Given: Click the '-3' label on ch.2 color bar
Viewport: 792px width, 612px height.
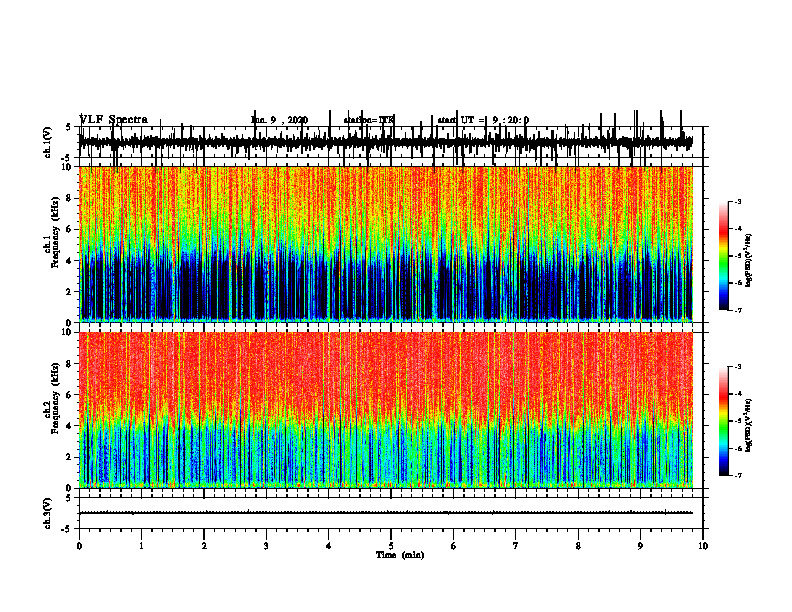Looking at the screenshot, I should pos(738,367).
